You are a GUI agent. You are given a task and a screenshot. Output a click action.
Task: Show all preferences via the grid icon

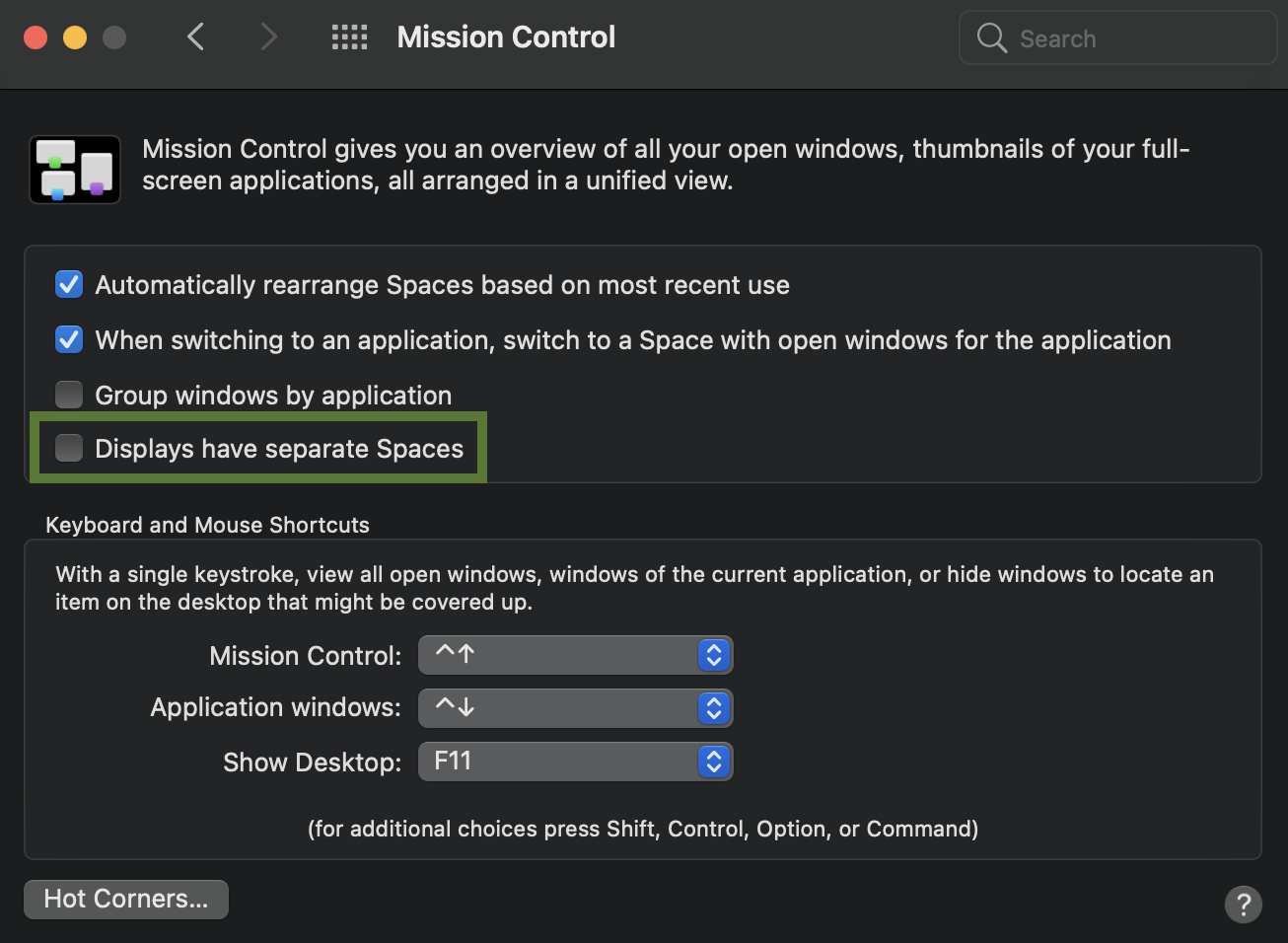click(x=349, y=37)
